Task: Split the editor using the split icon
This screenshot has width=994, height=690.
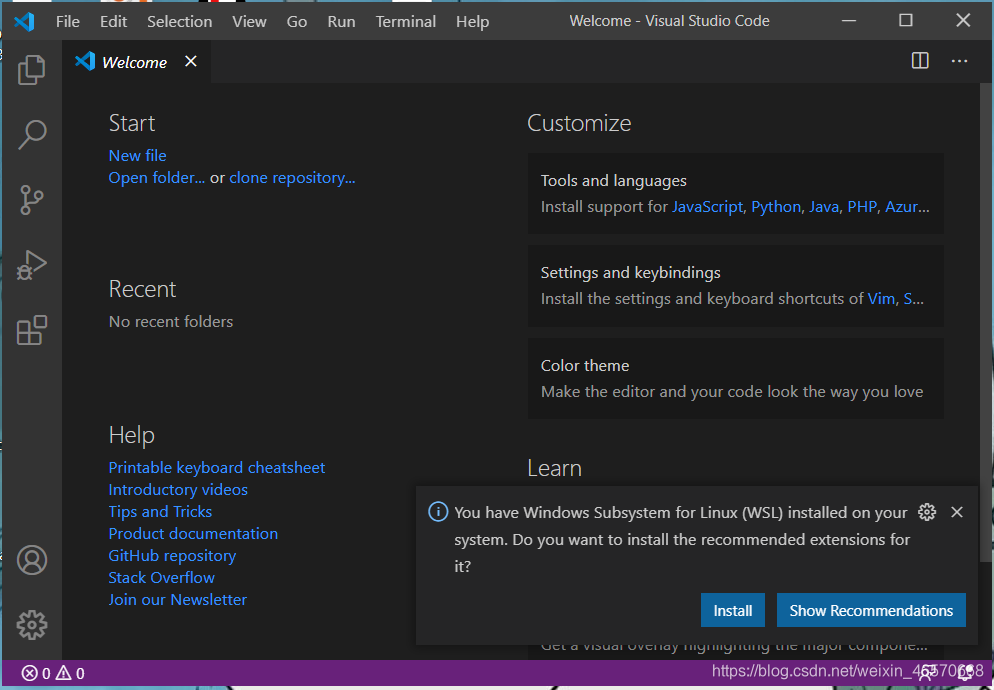Action: coord(919,60)
